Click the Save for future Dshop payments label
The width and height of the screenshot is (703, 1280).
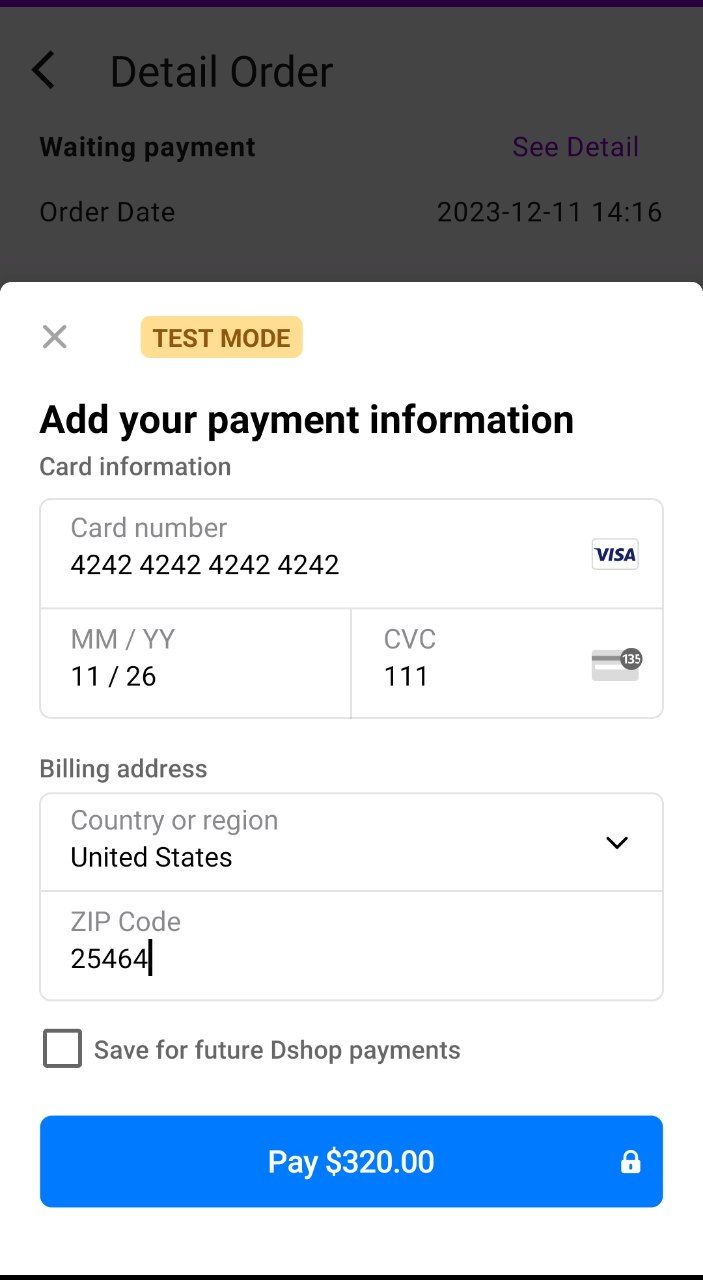(277, 1050)
